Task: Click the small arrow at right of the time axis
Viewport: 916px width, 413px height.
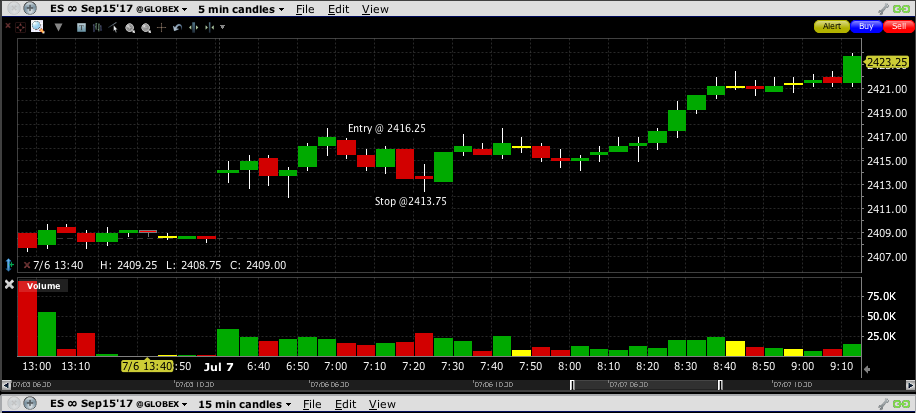Action: (x=867, y=369)
